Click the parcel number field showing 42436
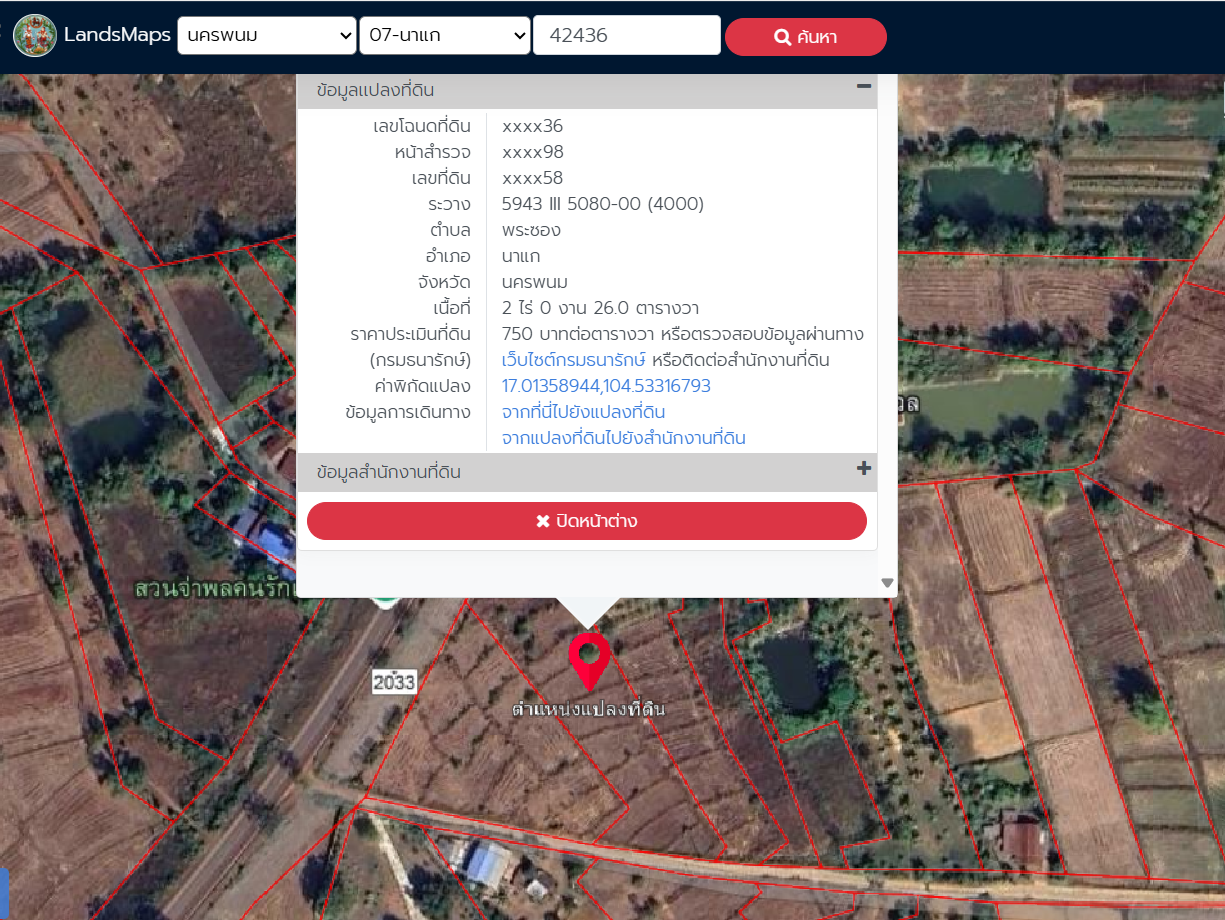This screenshot has height=920, width=1225. click(x=627, y=36)
